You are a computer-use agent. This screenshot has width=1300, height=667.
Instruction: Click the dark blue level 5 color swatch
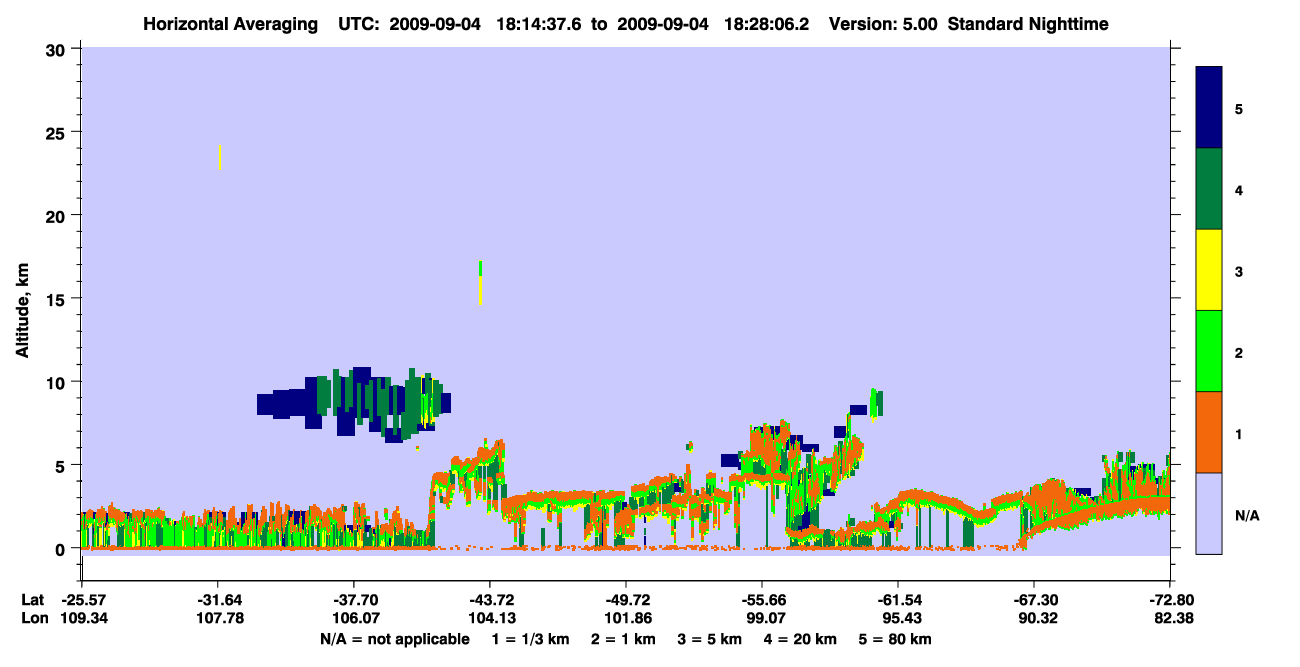[1209, 107]
